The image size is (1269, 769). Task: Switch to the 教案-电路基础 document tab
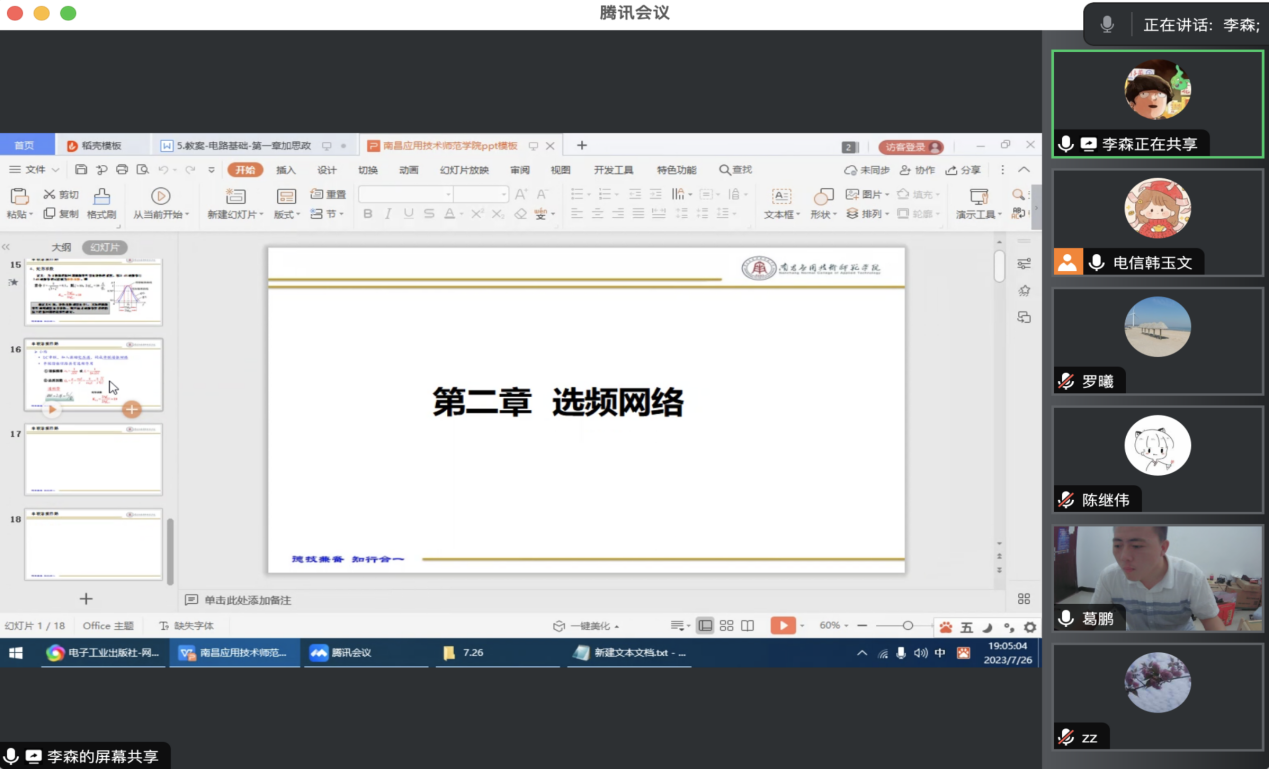[243, 146]
